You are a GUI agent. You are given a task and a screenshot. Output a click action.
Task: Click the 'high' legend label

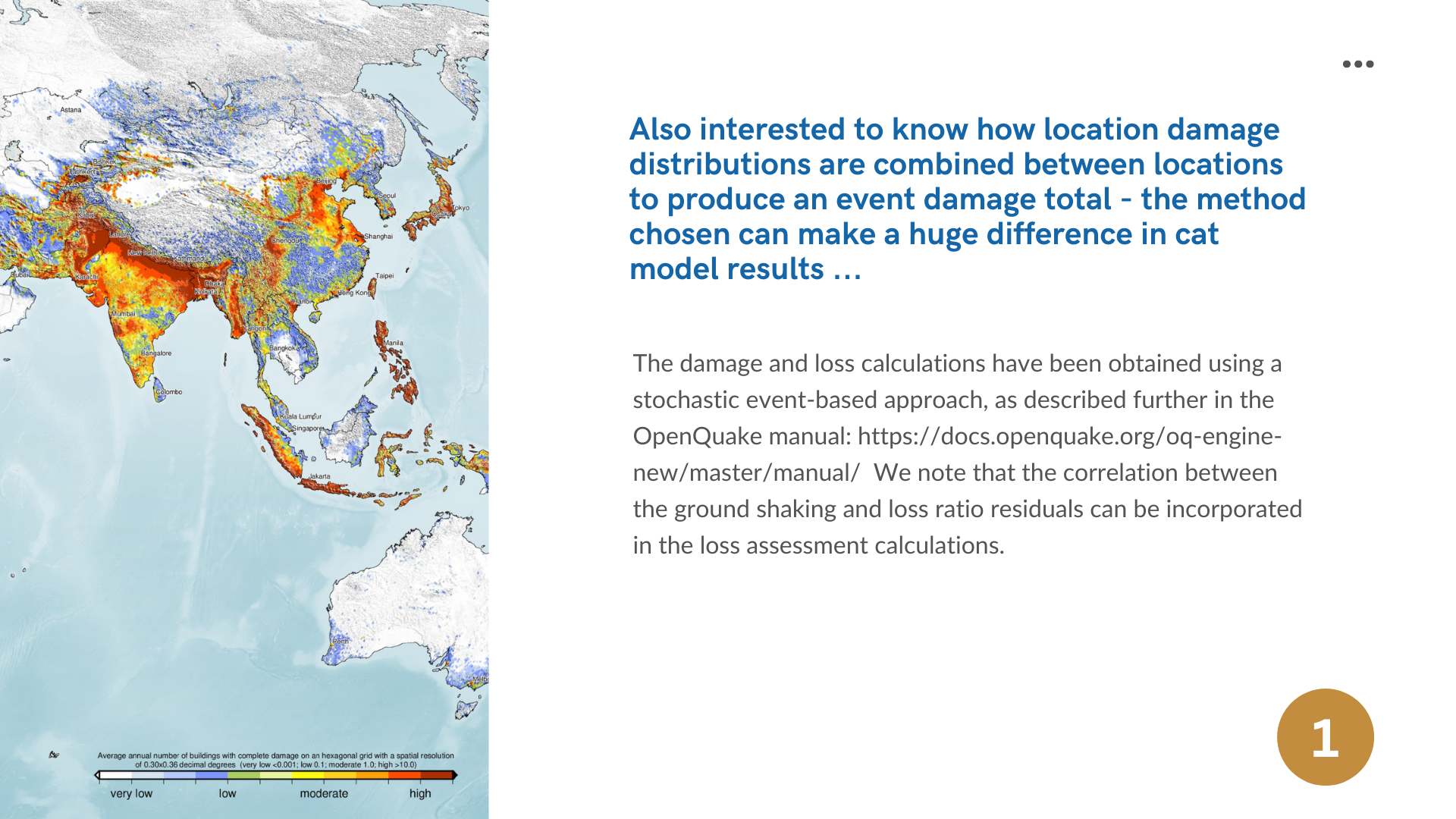click(420, 793)
